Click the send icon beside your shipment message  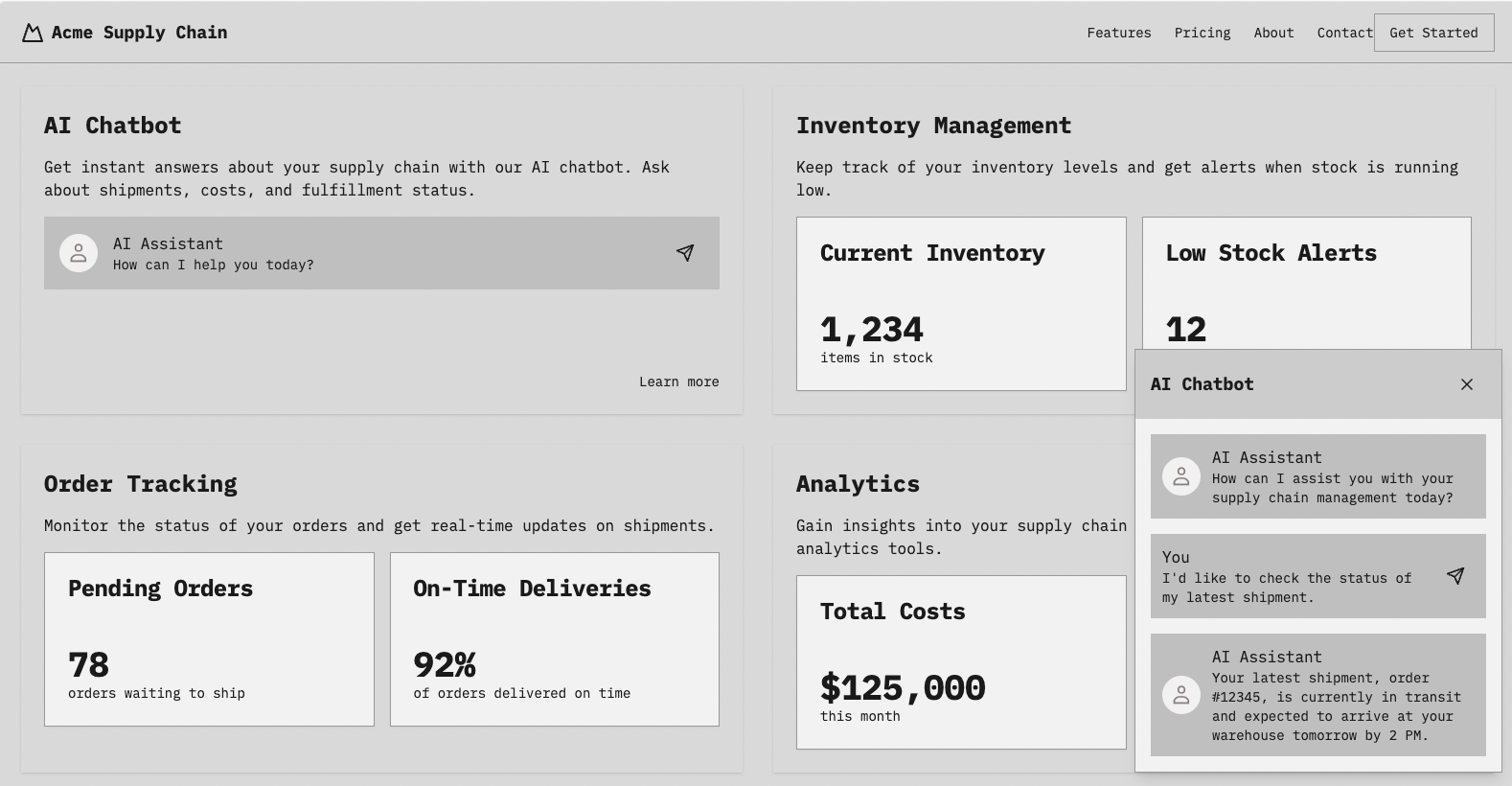point(1455,576)
